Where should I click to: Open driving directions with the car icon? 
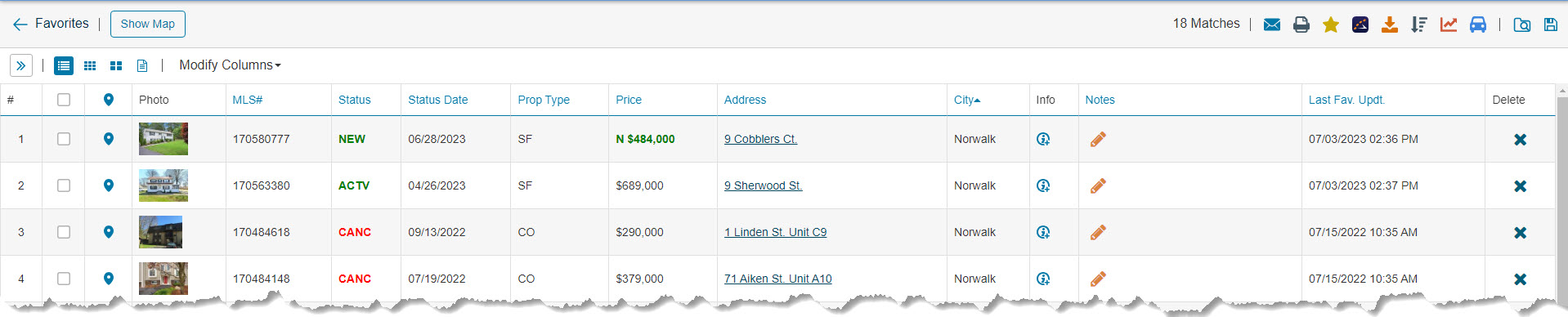(x=1478, y=25)
